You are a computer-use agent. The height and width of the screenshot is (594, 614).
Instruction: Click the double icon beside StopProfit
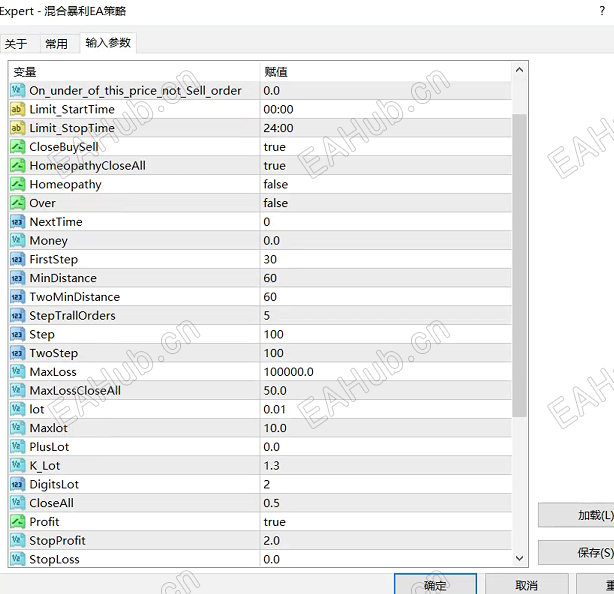click(17, 540)
